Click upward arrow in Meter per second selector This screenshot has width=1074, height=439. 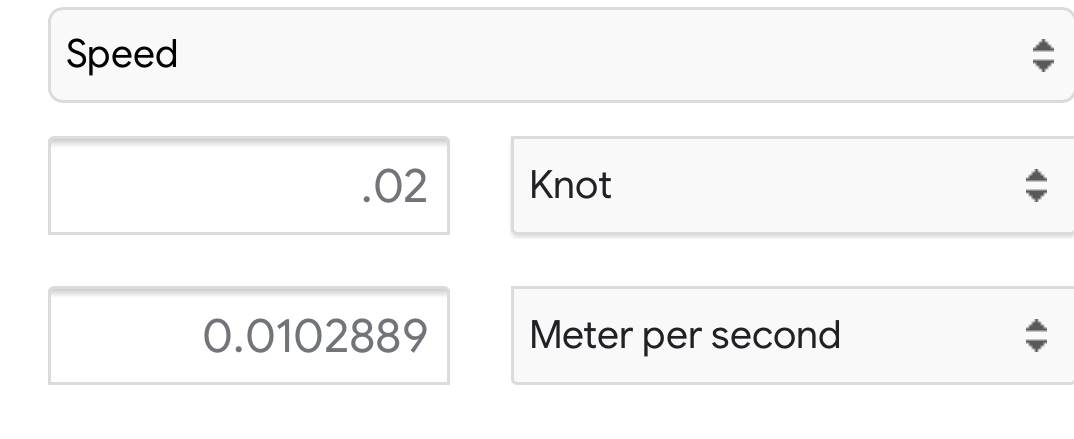1037,326
